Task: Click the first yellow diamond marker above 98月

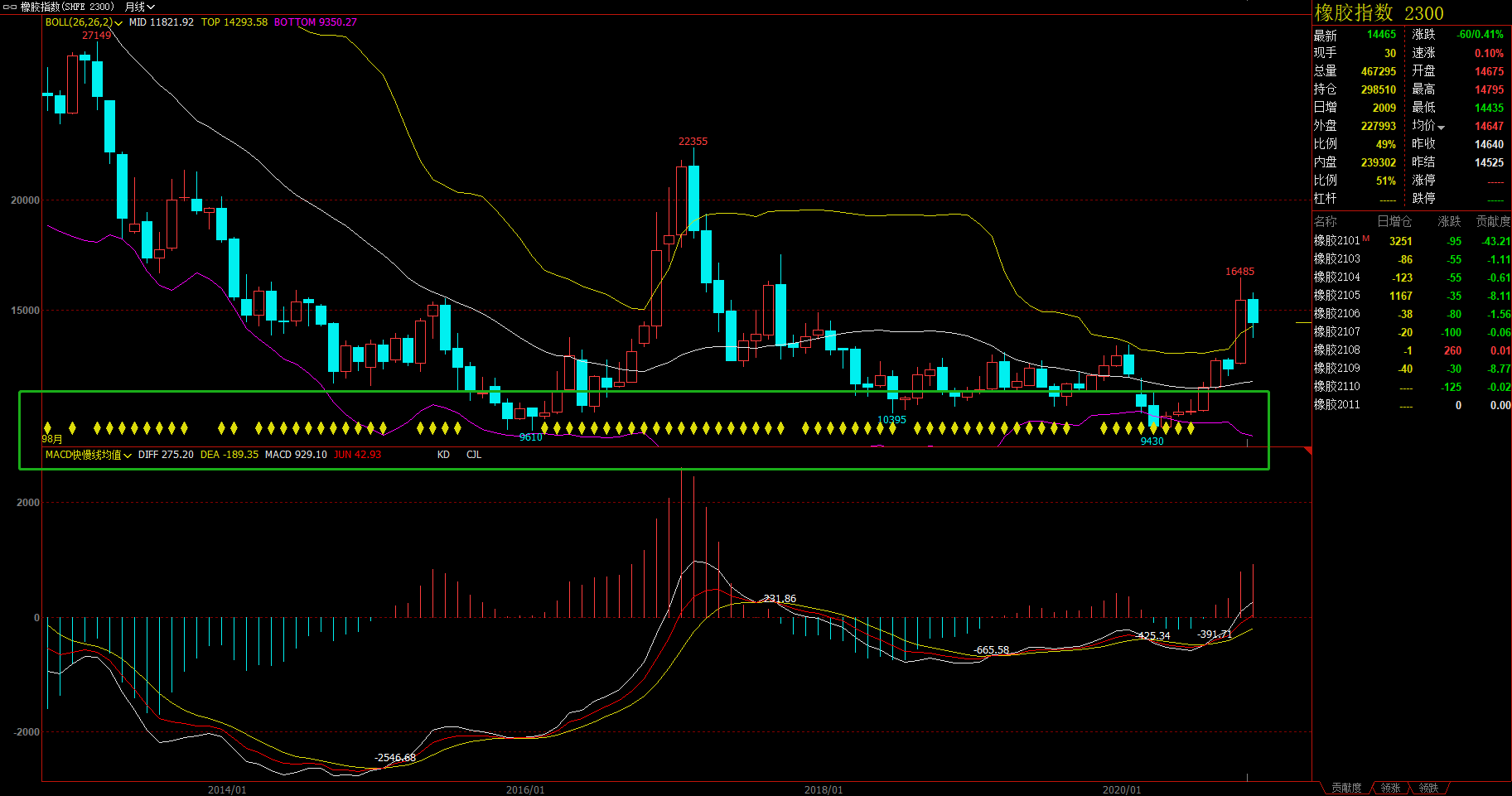Action: click(47, 428)
